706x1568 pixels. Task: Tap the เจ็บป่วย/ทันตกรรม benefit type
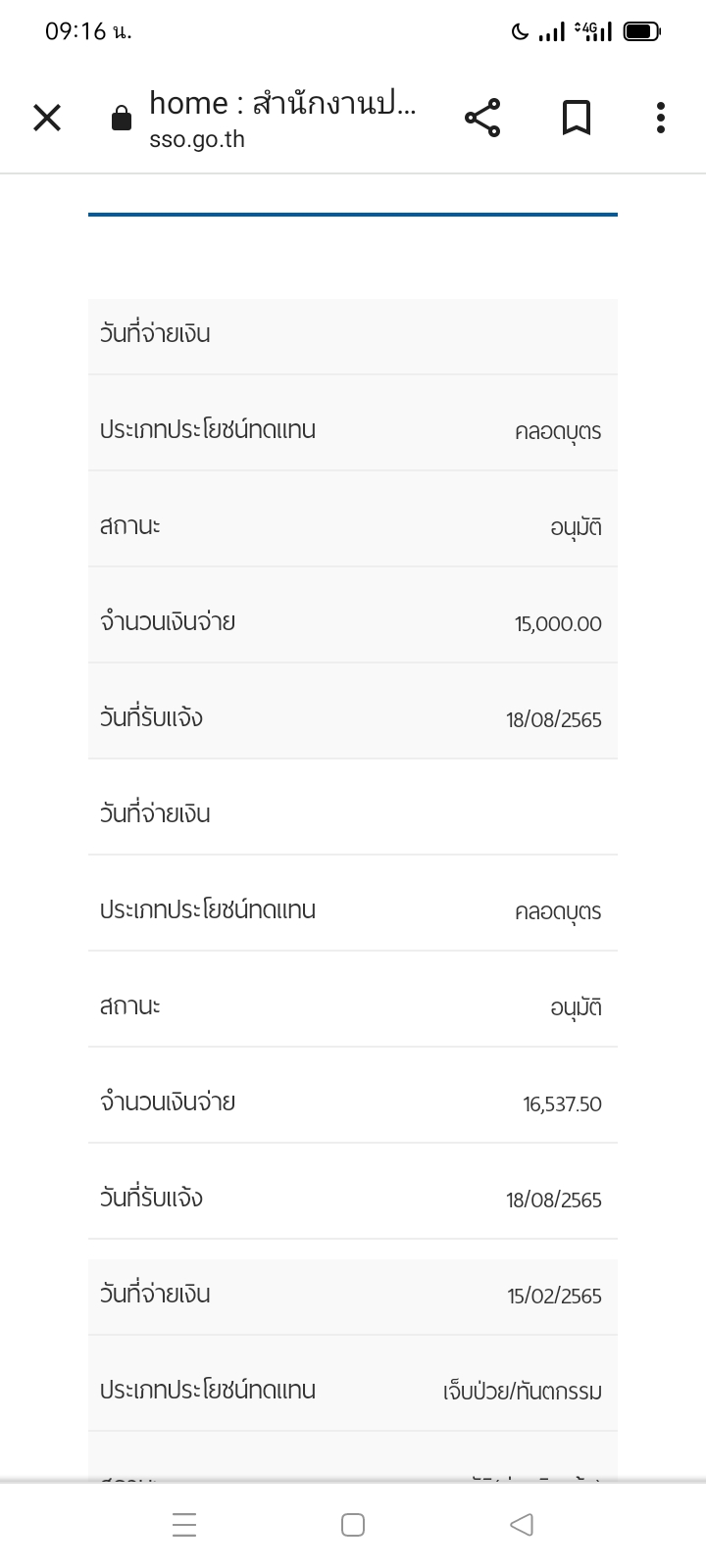tap(522, 1392)
